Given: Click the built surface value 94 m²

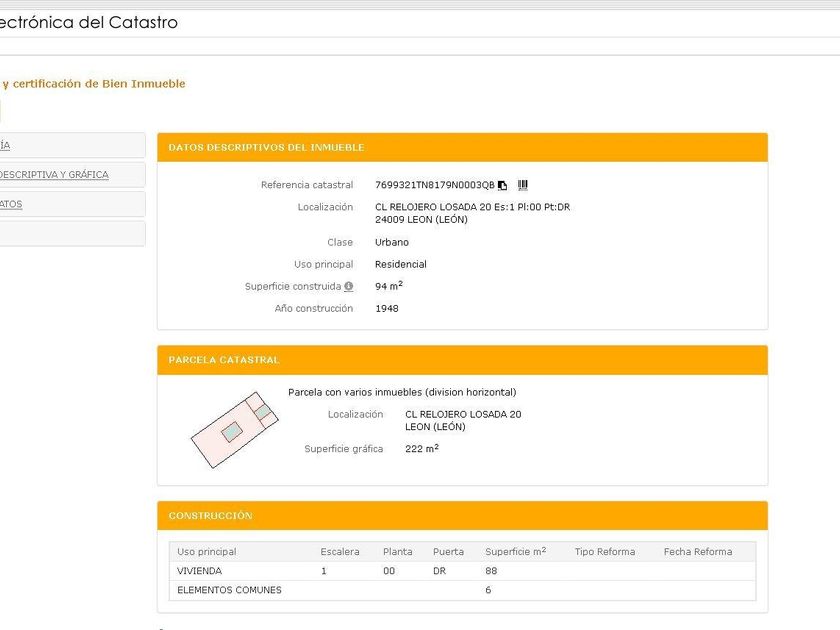Looking at the screenshot, I should [388, 286].
